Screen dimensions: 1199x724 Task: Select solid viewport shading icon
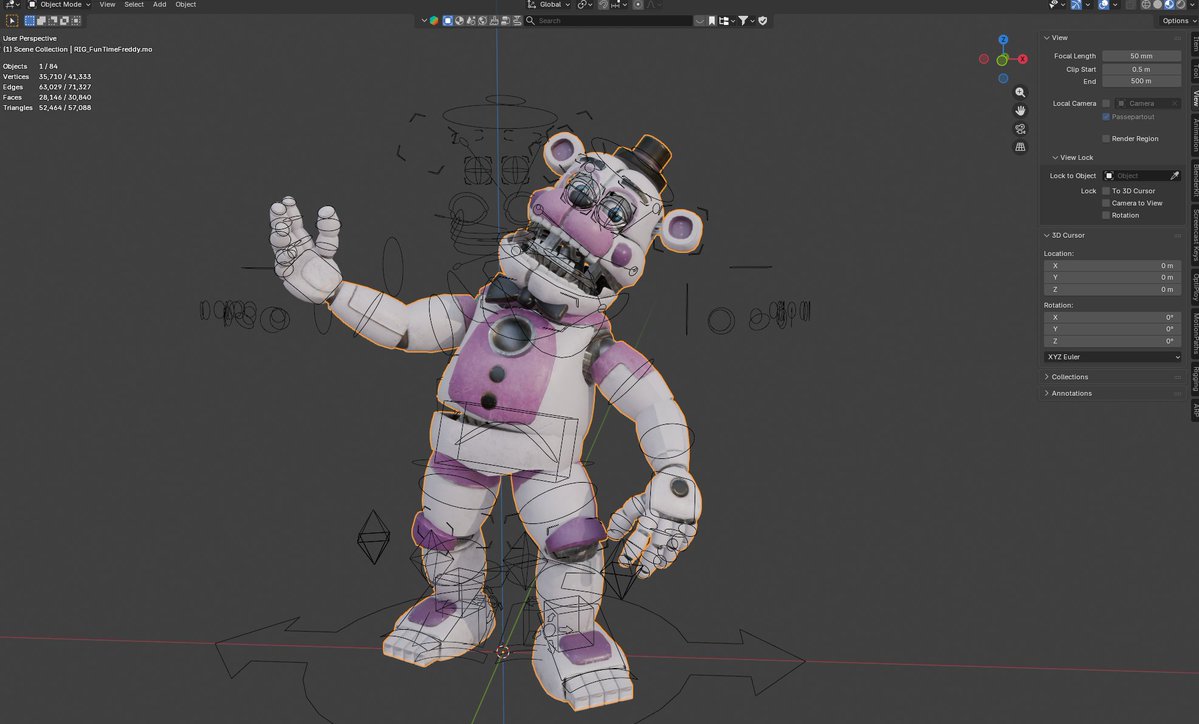(x=1158, y=5)
